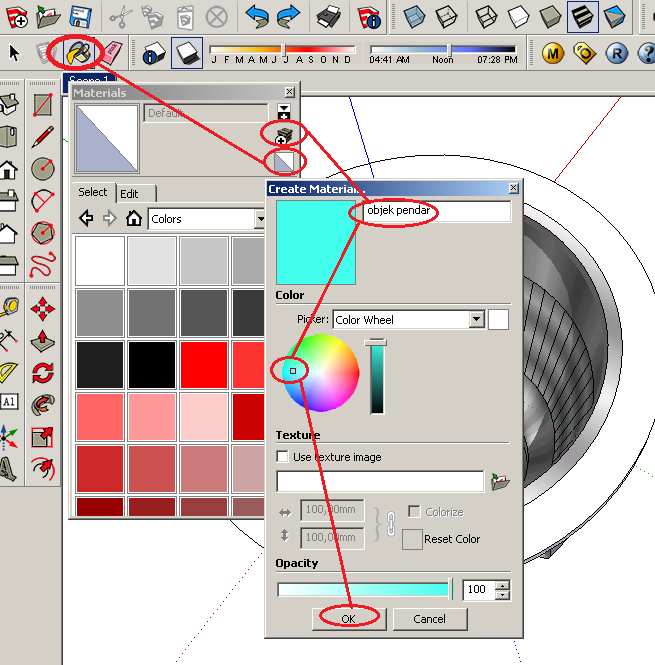Click the cyan material preview thumbnail
This screenshot has height=665, width=655.
[316, 242]
